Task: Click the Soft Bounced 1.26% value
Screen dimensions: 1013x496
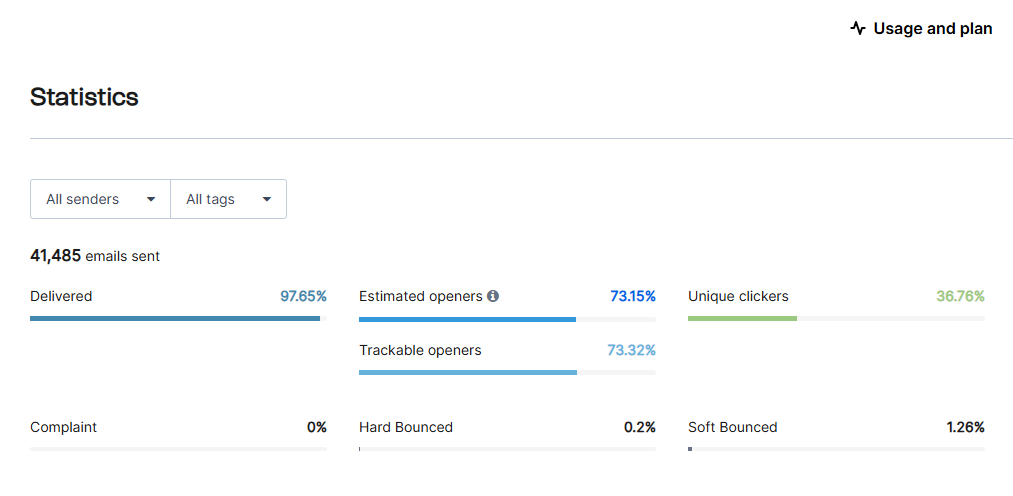Action: tap(965, 427)
